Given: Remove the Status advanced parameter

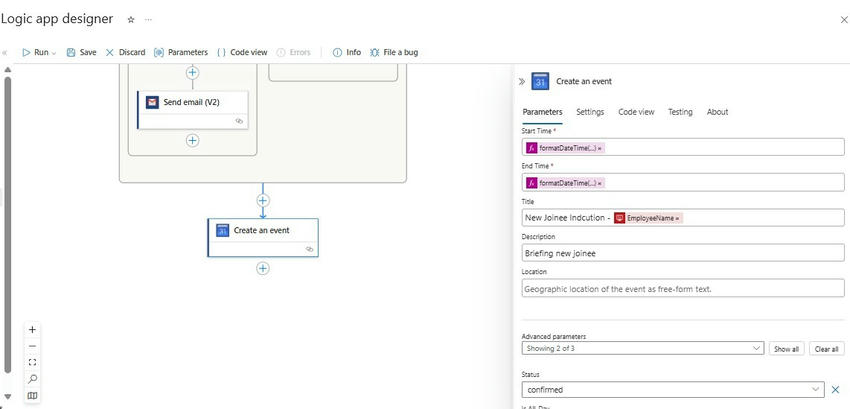Looking at the screenshot, I should pos(836,389).
